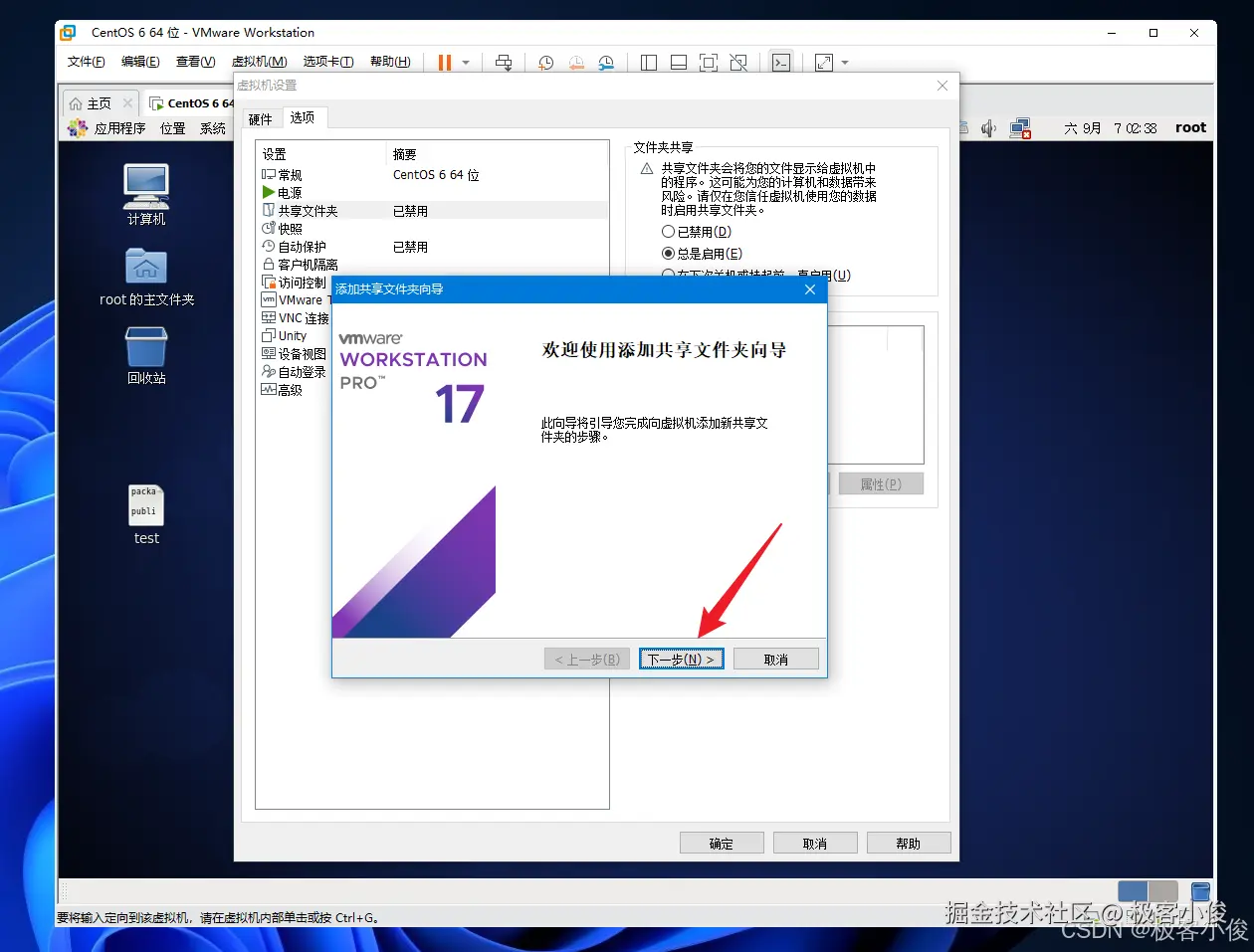1254x952 pixels.
Task: Click the VMware Workstation title bar app icon
Action: (68, 33)
